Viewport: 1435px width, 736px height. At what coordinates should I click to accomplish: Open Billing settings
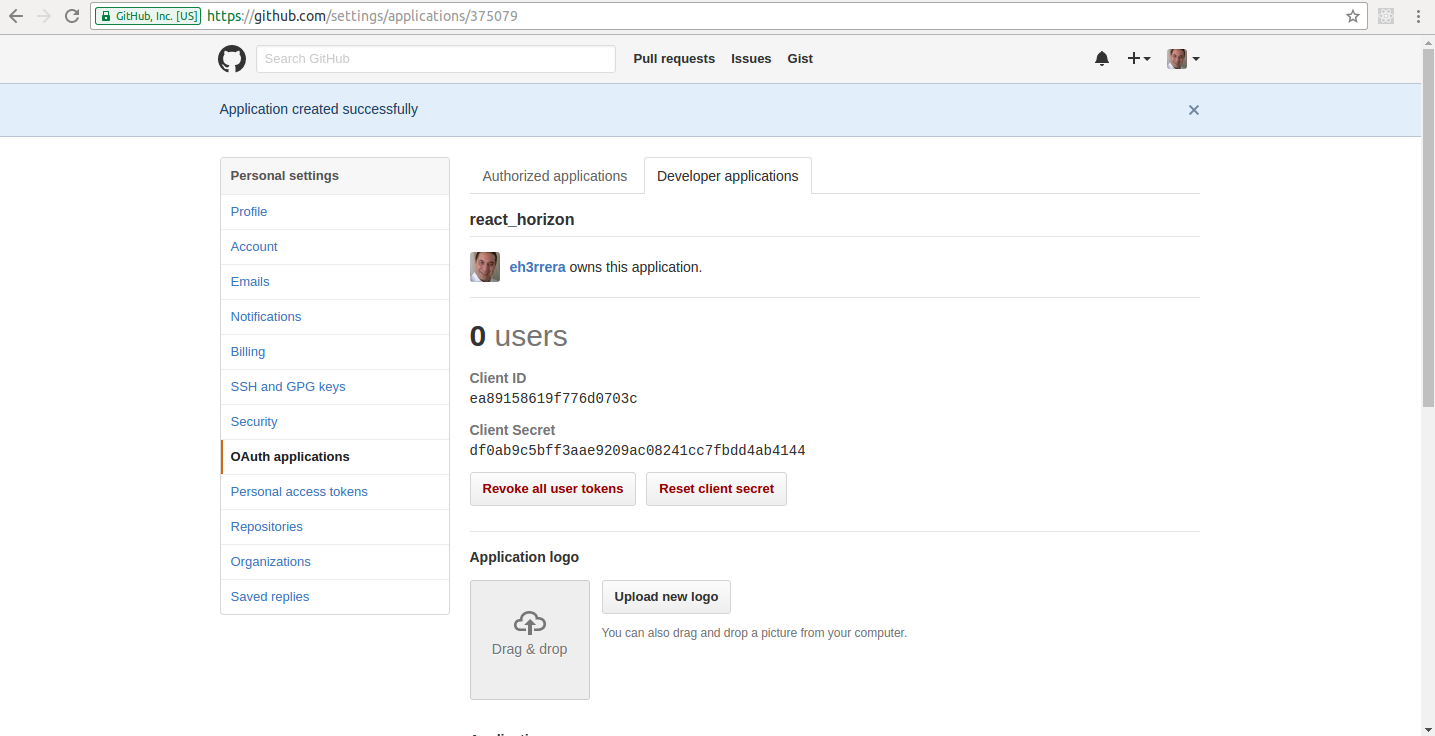(335, 352)
